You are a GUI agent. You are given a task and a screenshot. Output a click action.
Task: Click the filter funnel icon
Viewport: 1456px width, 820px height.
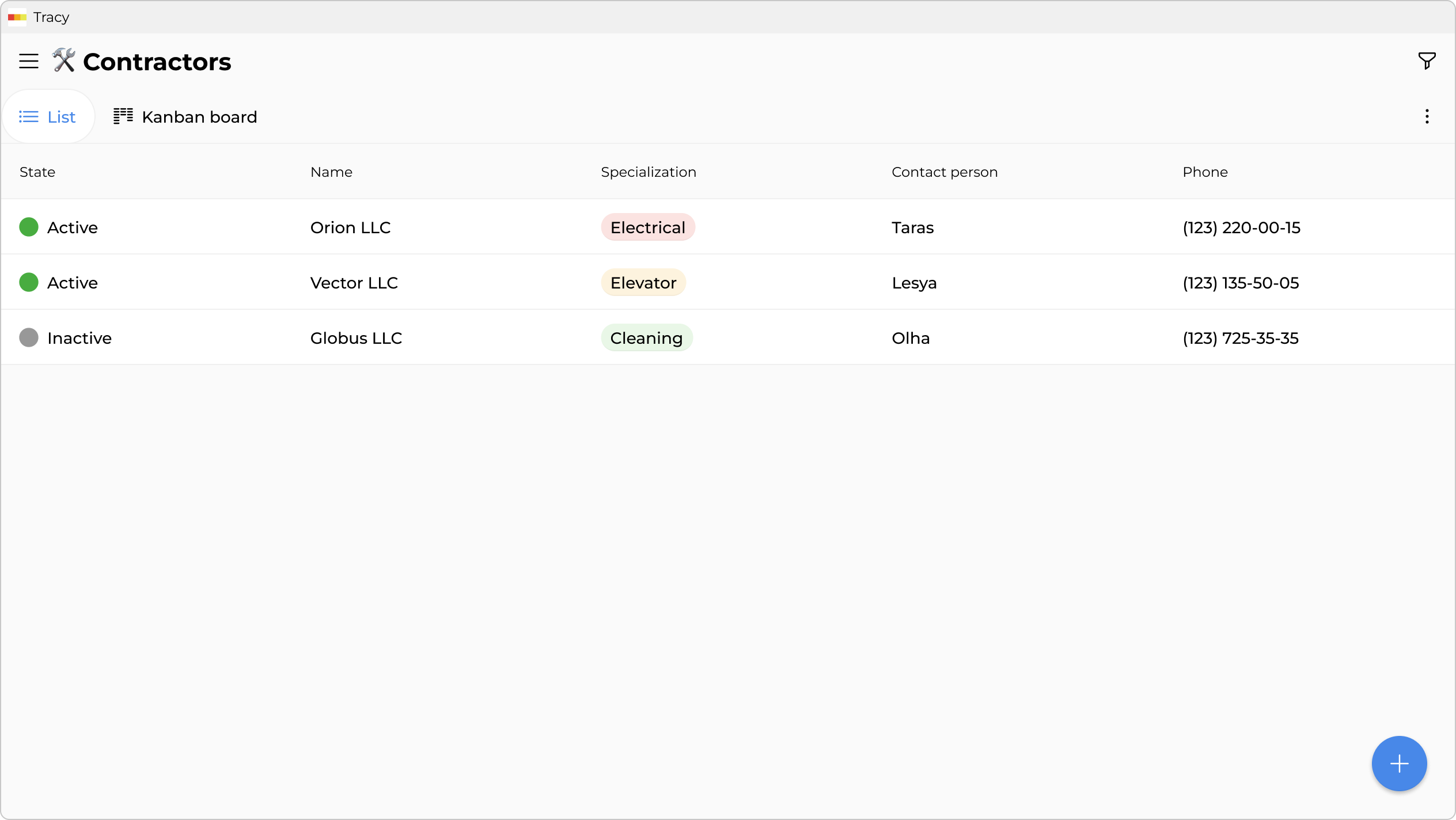click(x=1427, y=61)
